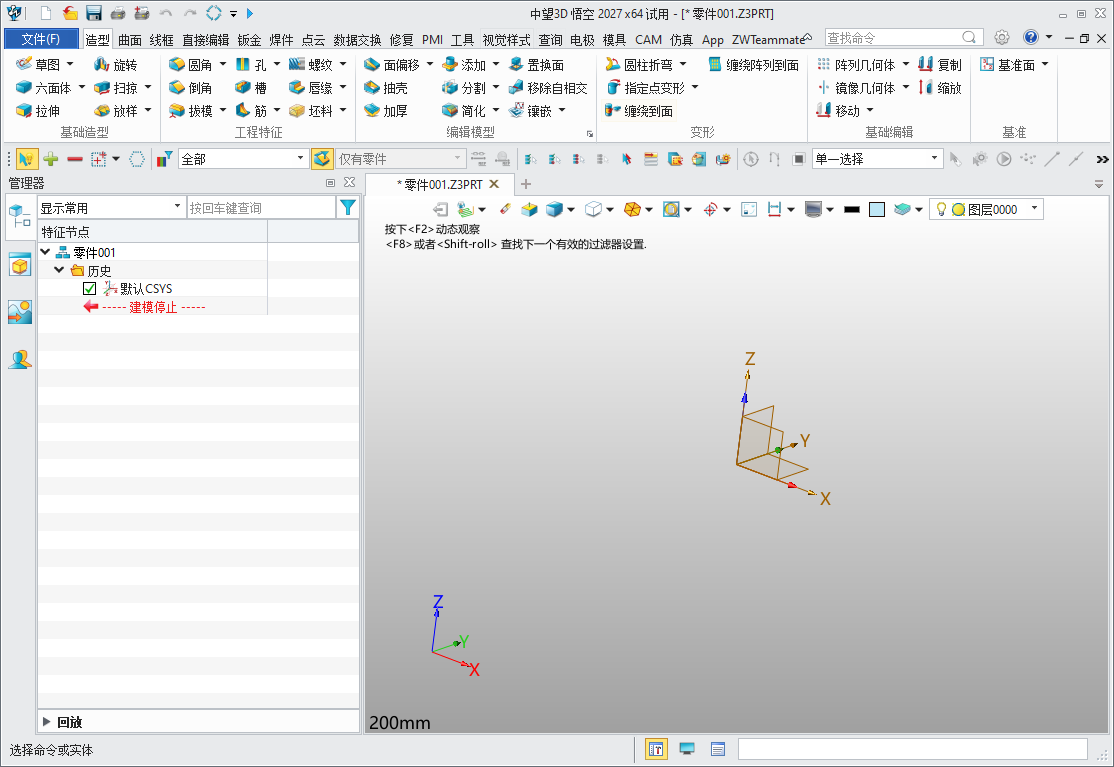Select the 圆角 (Fillet) tool
1114x767 pixels.
tap(190, 65)
